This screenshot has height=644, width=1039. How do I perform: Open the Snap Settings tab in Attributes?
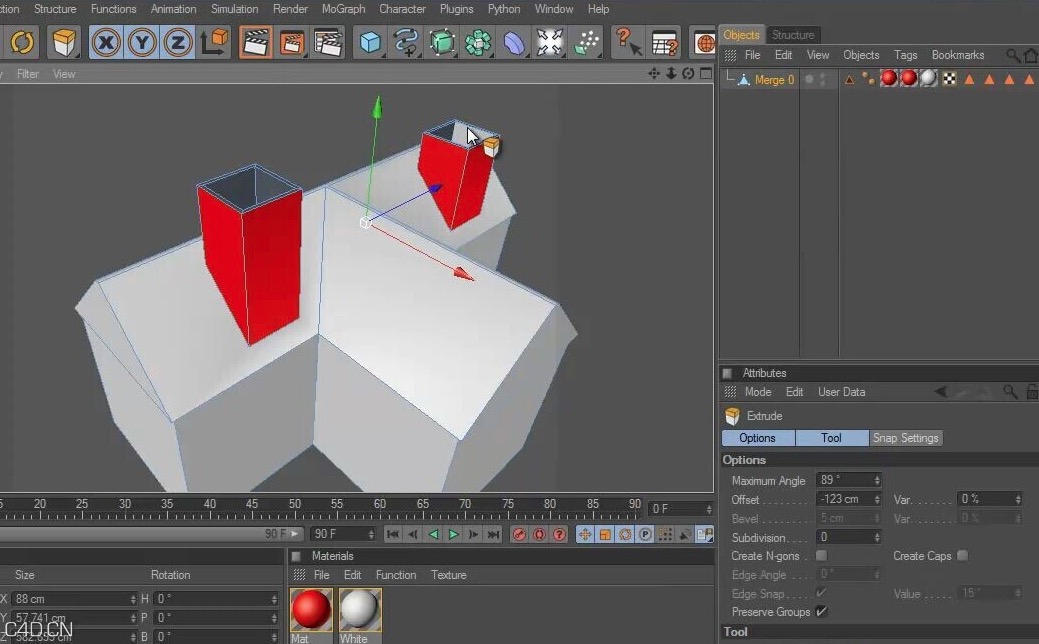pos(905,438)
